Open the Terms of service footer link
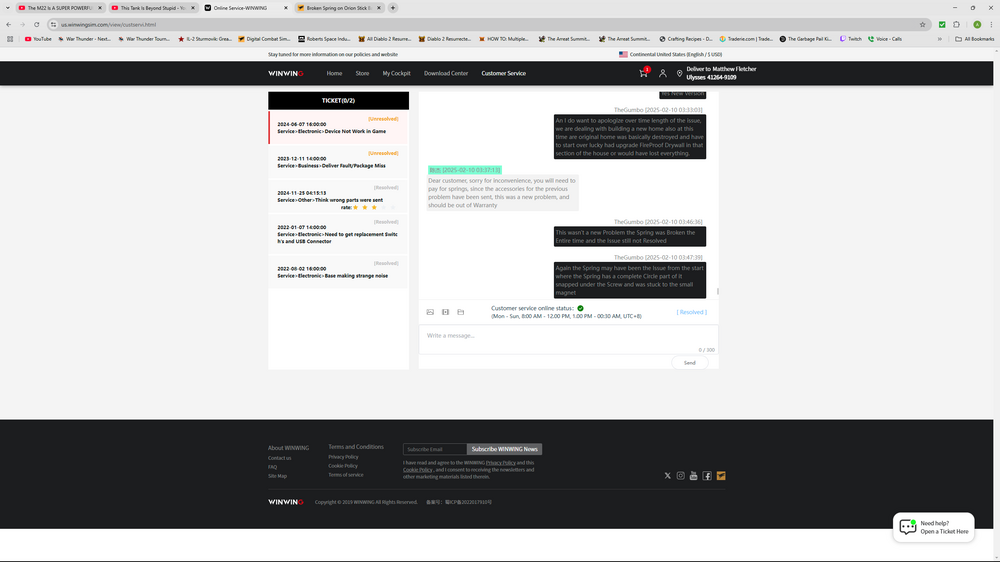Screen dimensions: 1000x562 (346, 475)
